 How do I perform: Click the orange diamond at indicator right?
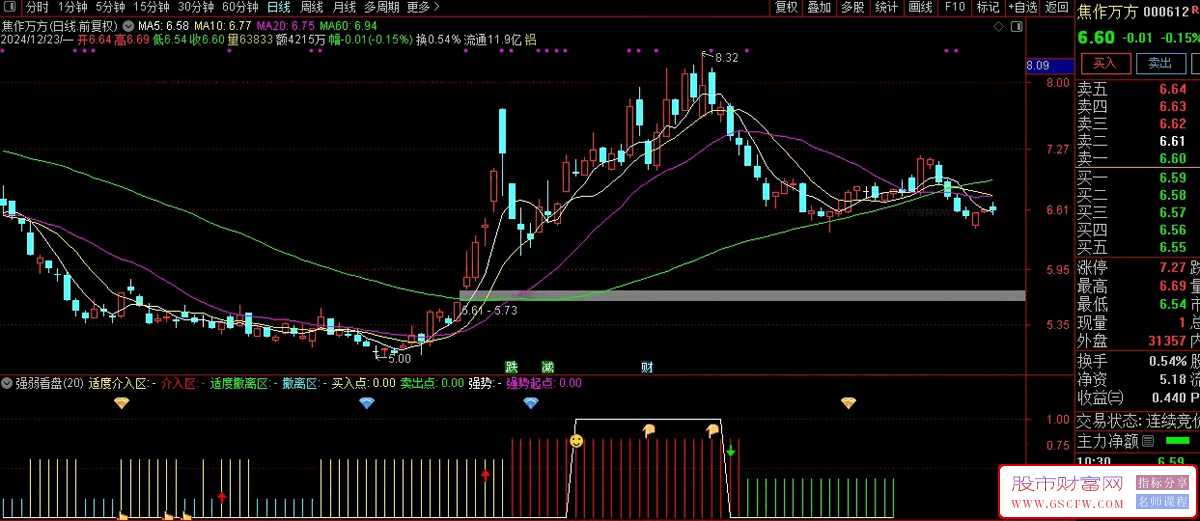point(848,402)
